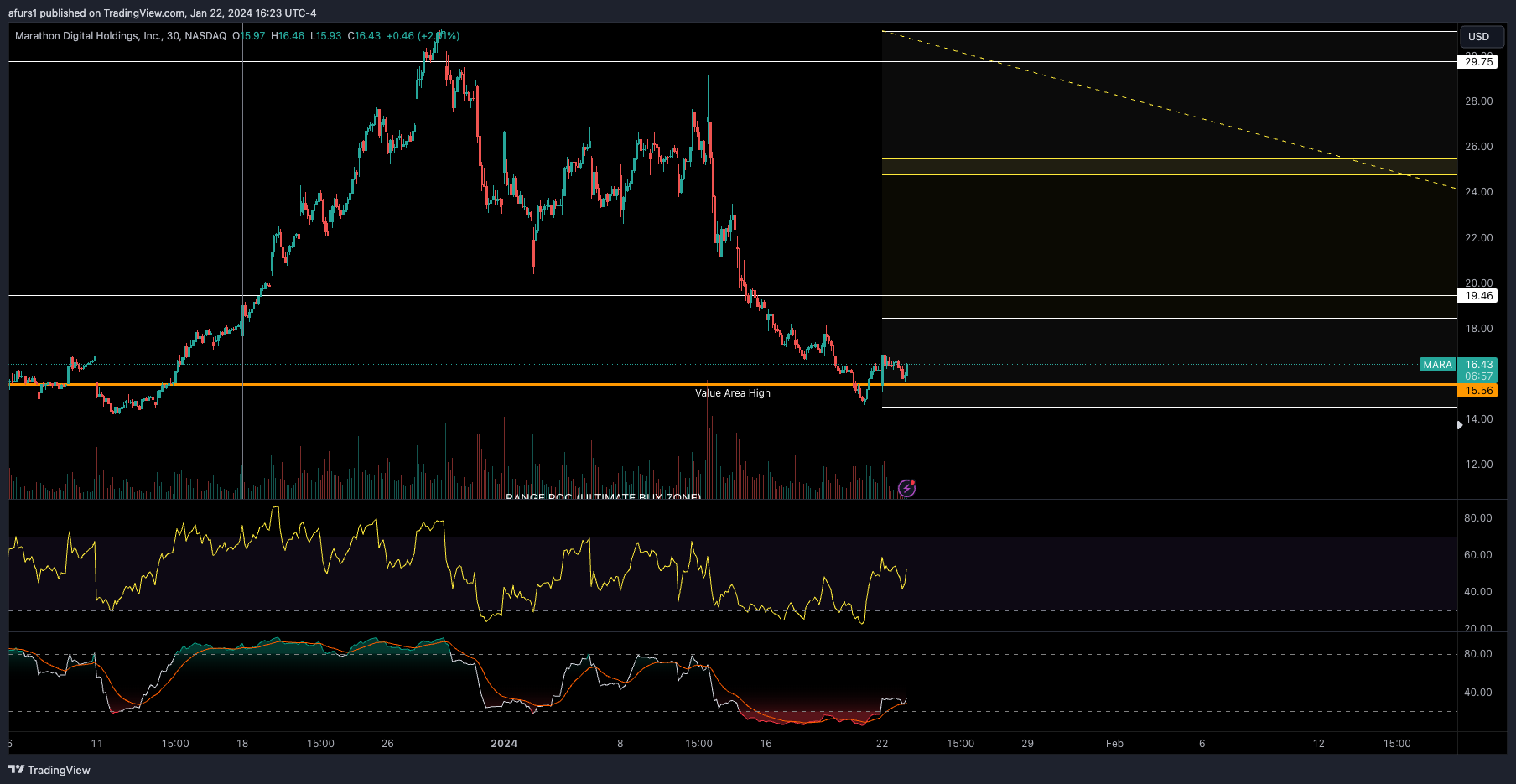Click the MARA symbol price tag
This screenshot has width=1516, height=784.
[x=1437, y=365]
